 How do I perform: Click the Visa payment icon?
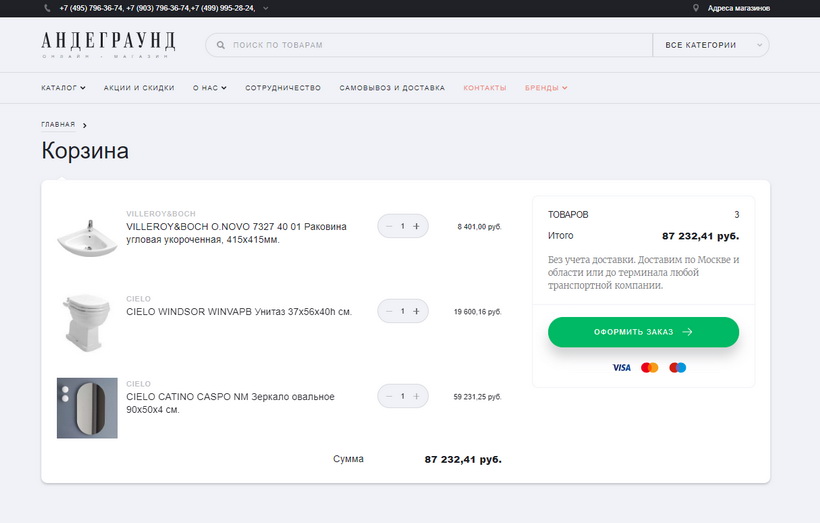(622, 368)
